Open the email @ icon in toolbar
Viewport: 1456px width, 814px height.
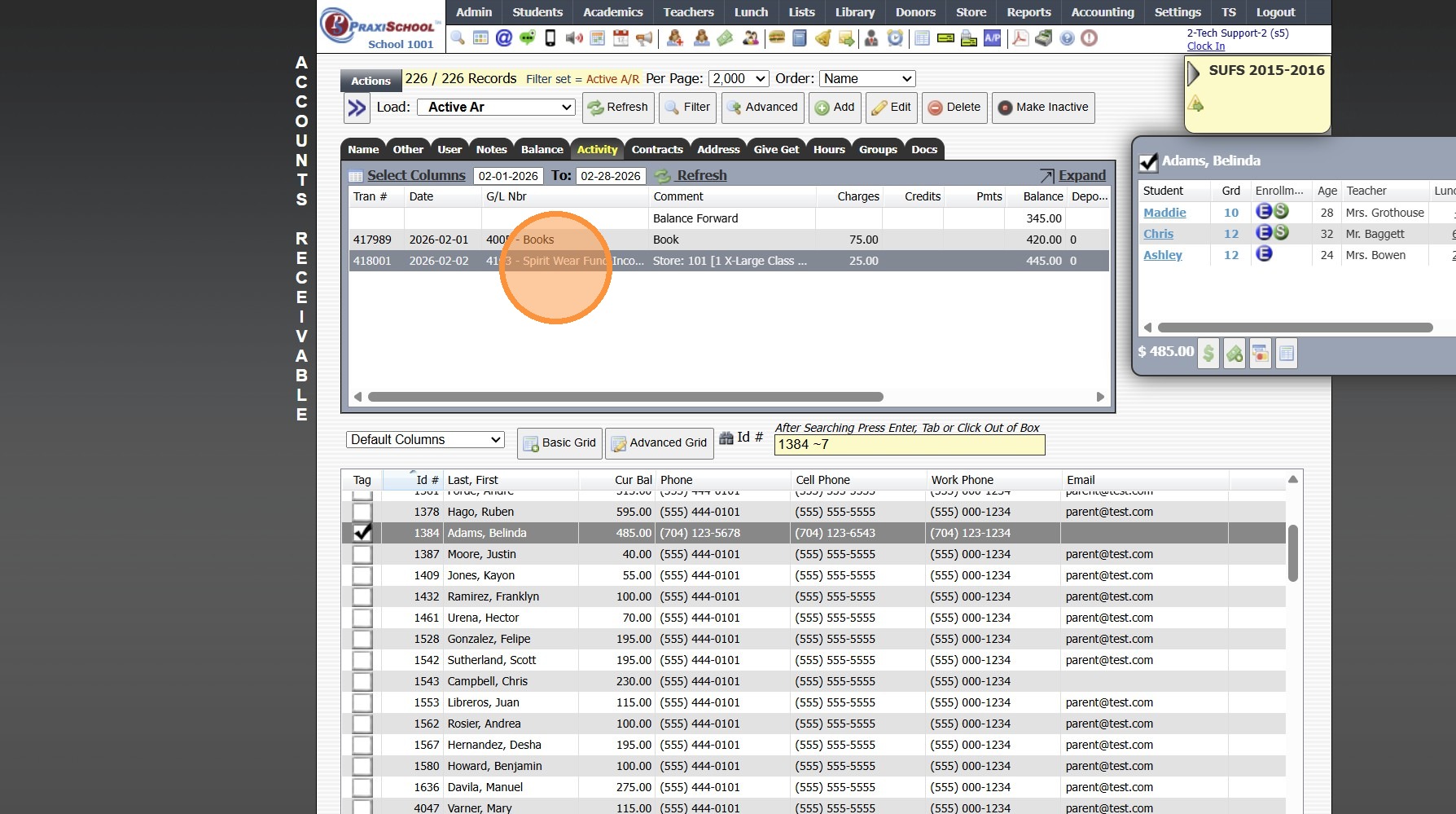tap(504, 38)
